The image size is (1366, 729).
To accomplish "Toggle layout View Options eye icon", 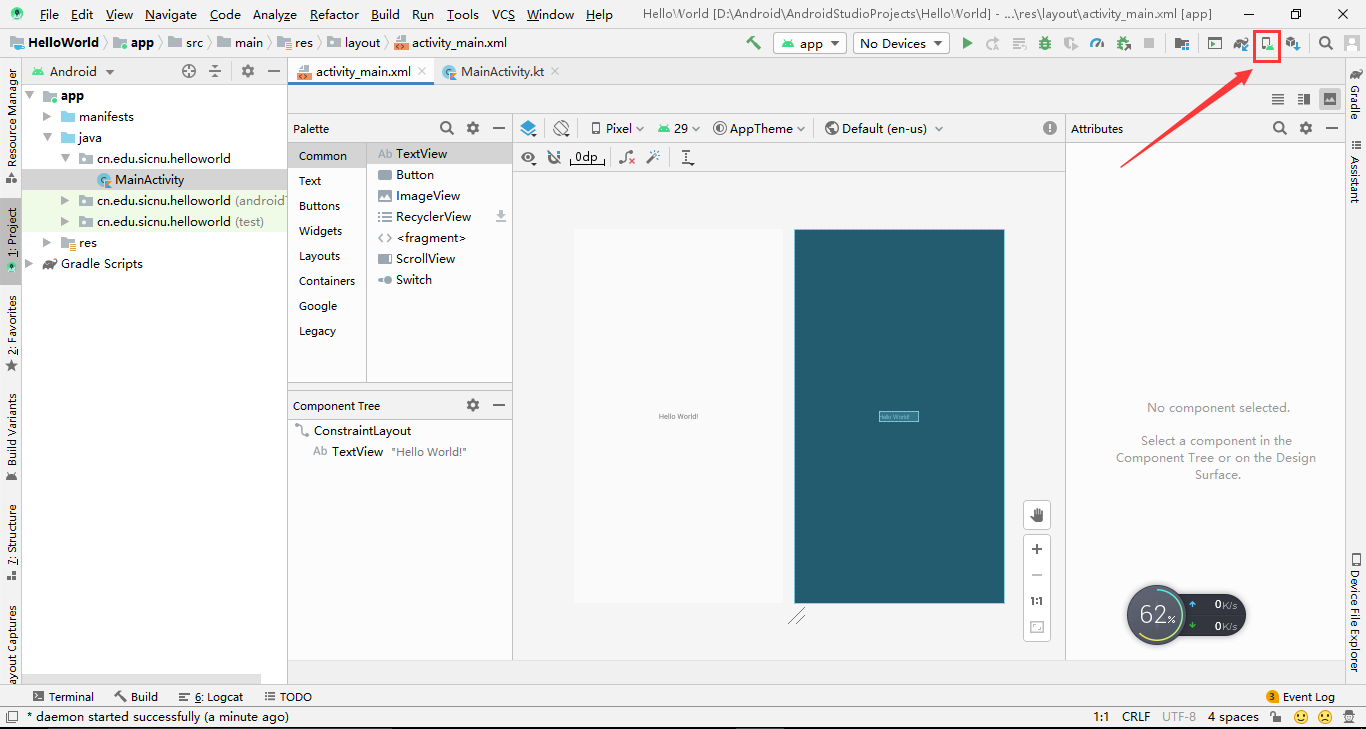I will pyautogui.click(x=528, y=157).
